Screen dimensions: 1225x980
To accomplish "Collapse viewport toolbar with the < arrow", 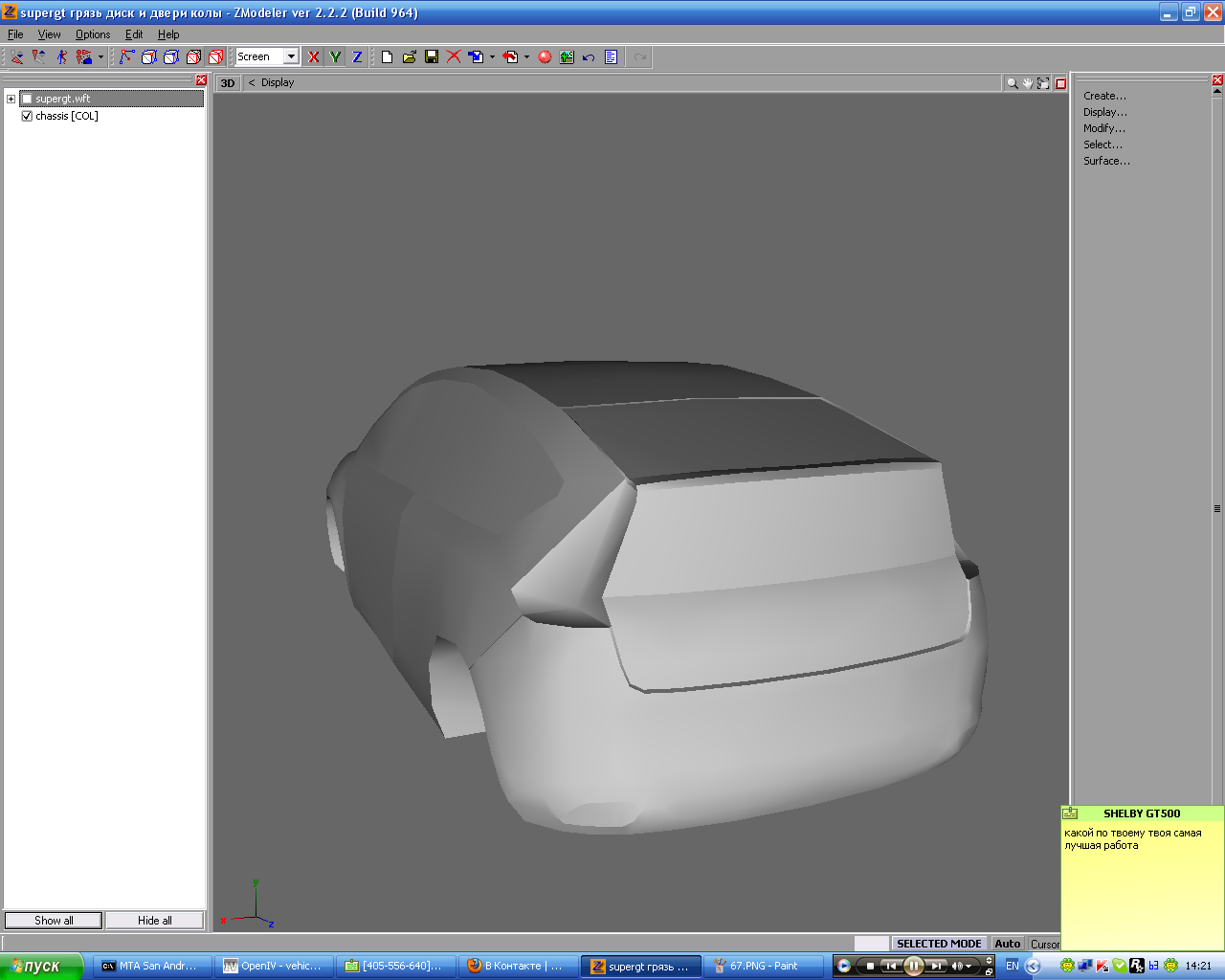I will [252, 83].
